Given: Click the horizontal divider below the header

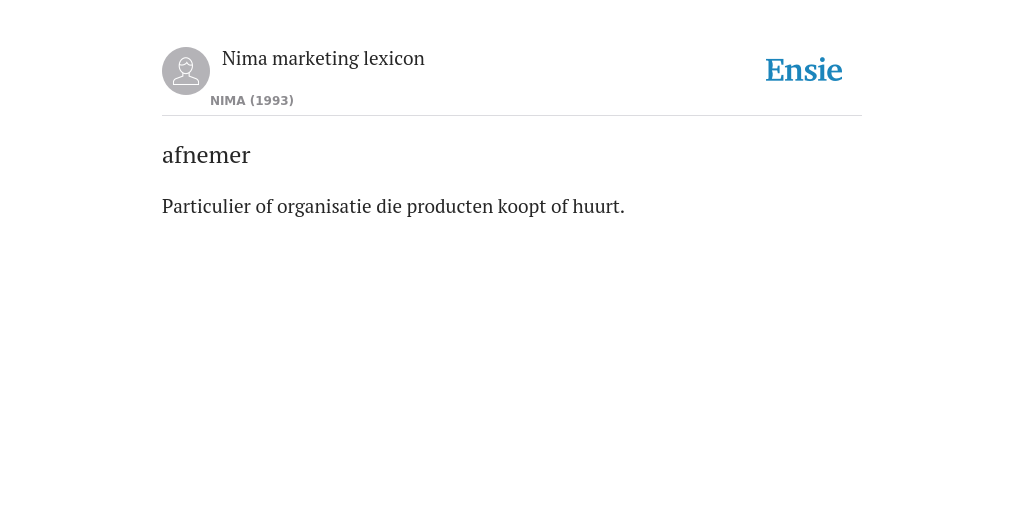Looking at the screenshot, I should tap(512, 116).
